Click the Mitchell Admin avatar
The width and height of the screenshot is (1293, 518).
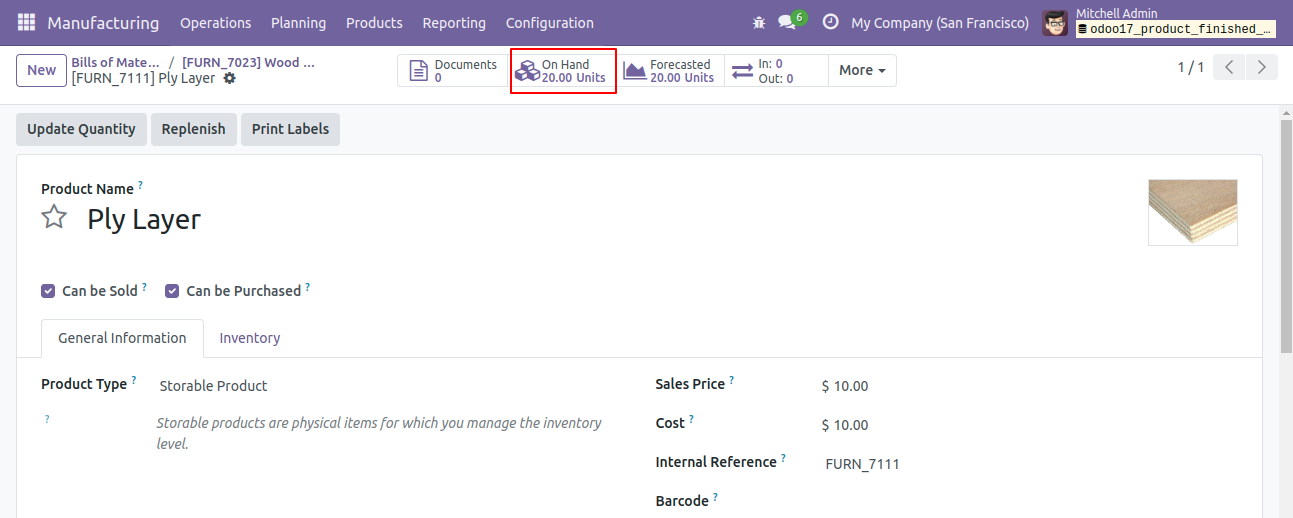pos(1054,22)
